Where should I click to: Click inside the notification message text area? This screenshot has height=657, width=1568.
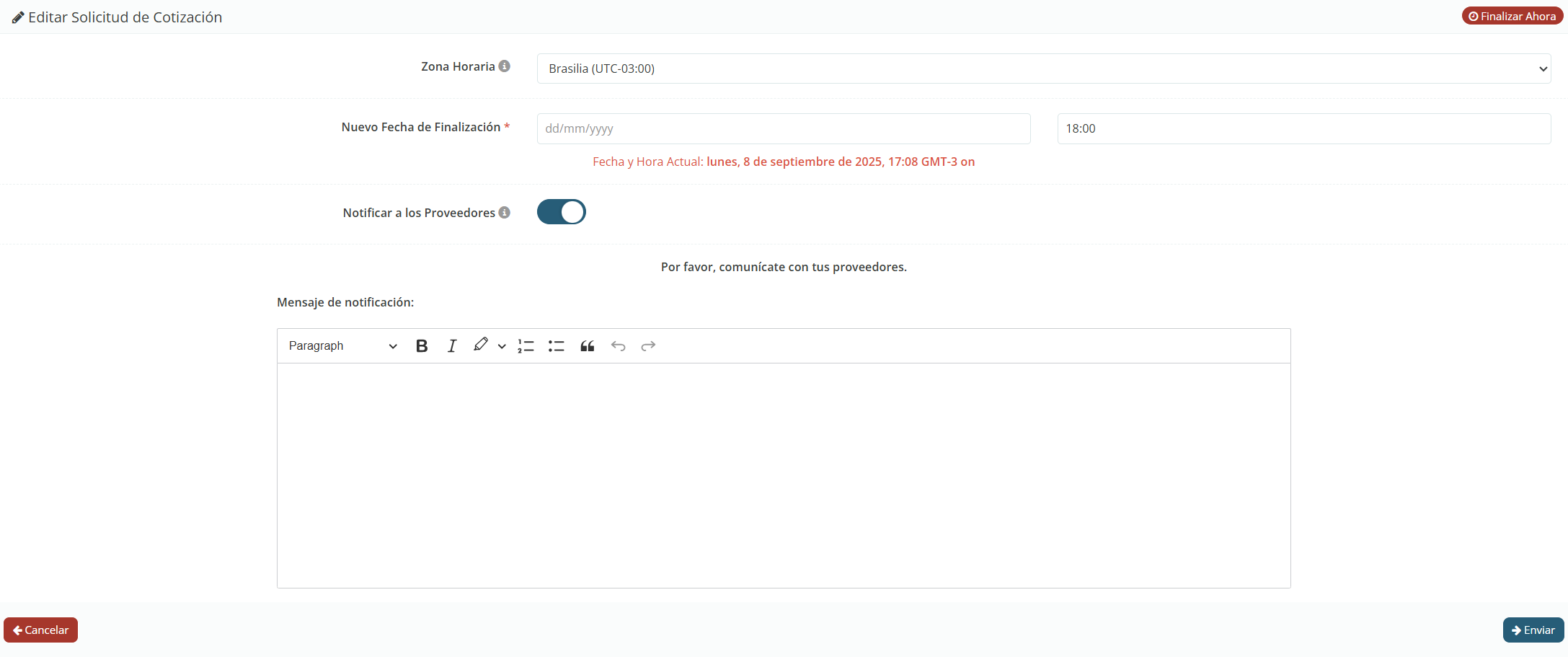point(784,475)
